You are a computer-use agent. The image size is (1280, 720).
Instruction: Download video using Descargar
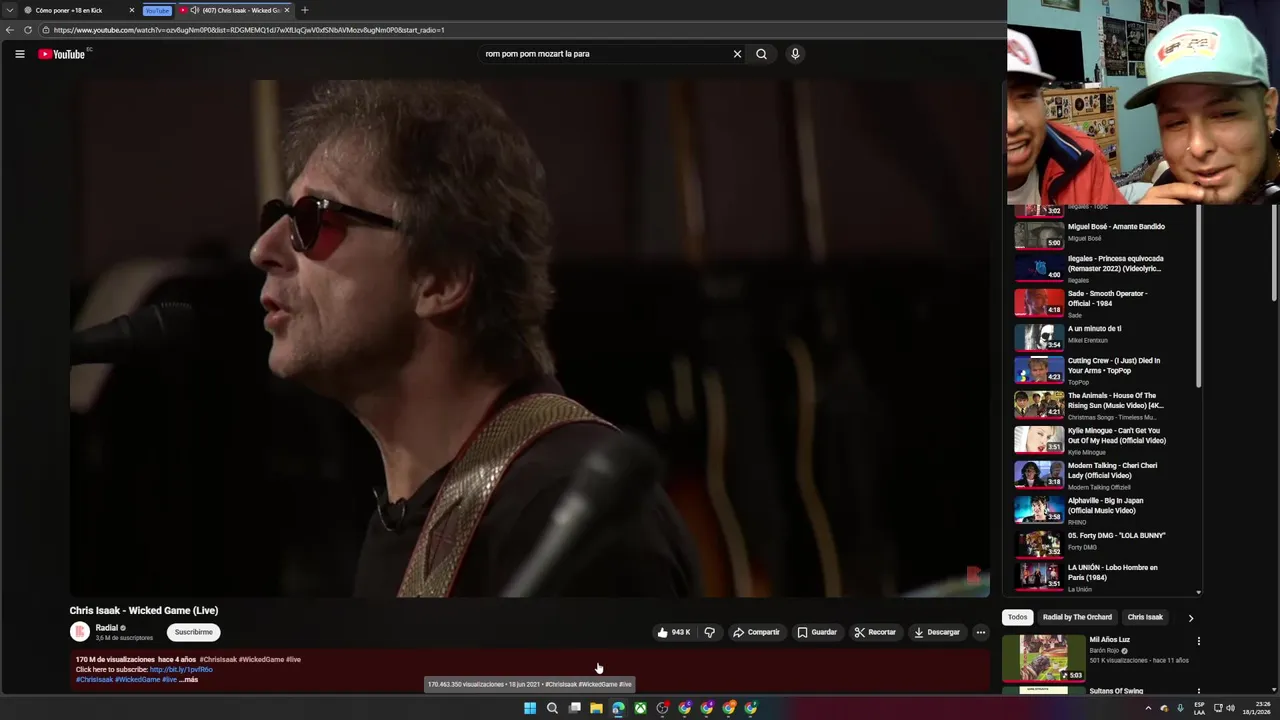(936, 632)
